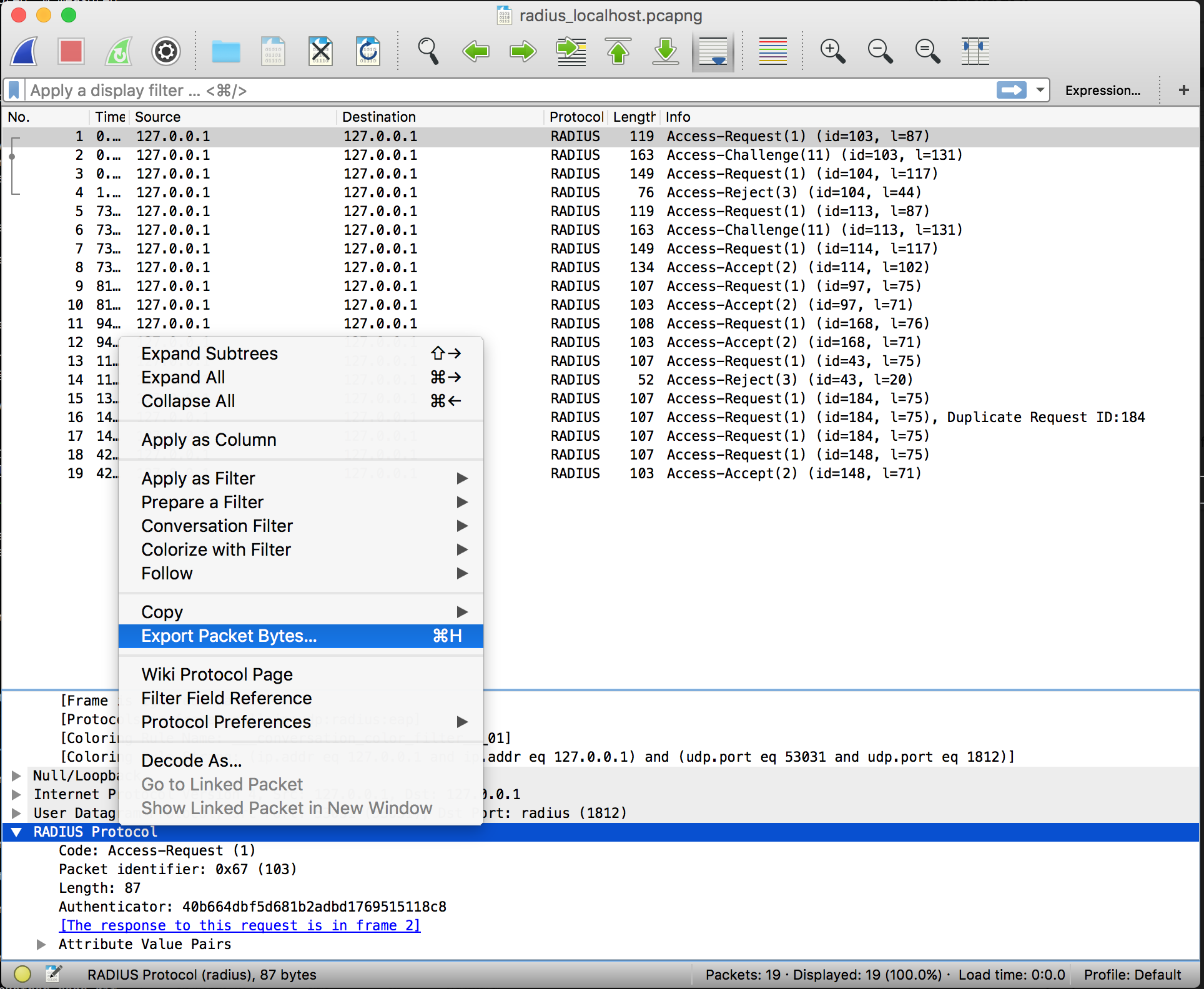This screenshot has width=1204, height=989.
Task: Jump to first packet icon
Action: click(618, 51)
